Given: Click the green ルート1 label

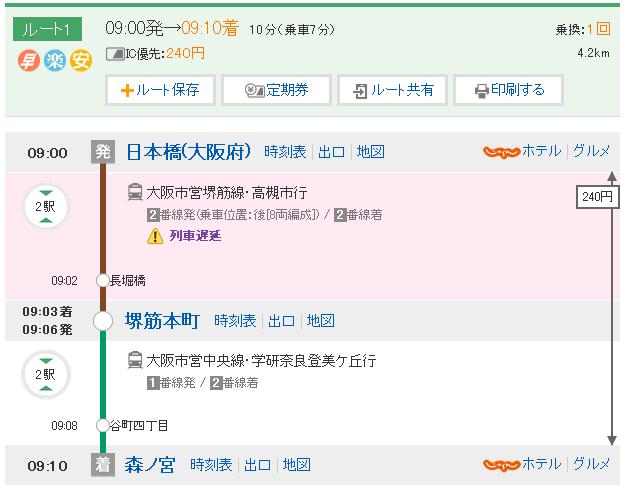Looking at the screenshot, I should [47, 29].
